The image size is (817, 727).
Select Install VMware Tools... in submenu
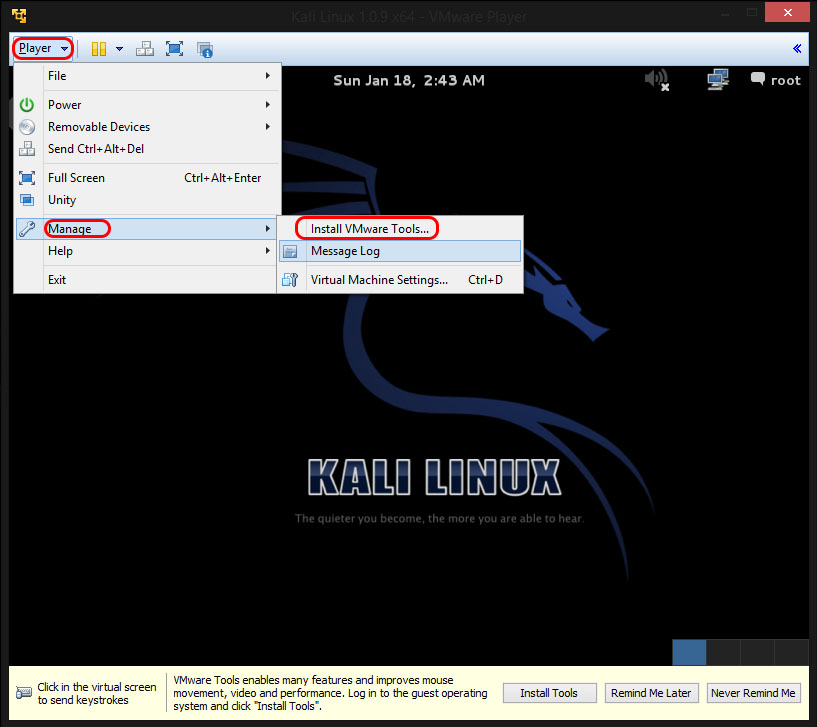coord(400,229)
